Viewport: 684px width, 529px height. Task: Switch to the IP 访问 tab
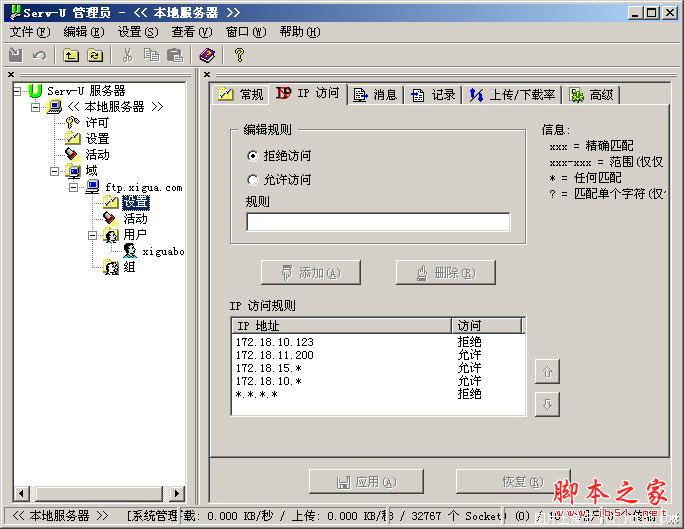click(308, 93)
